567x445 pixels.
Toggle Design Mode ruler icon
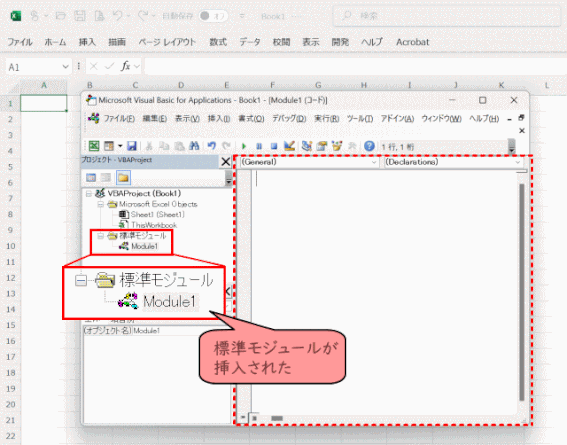coord(289,146)
